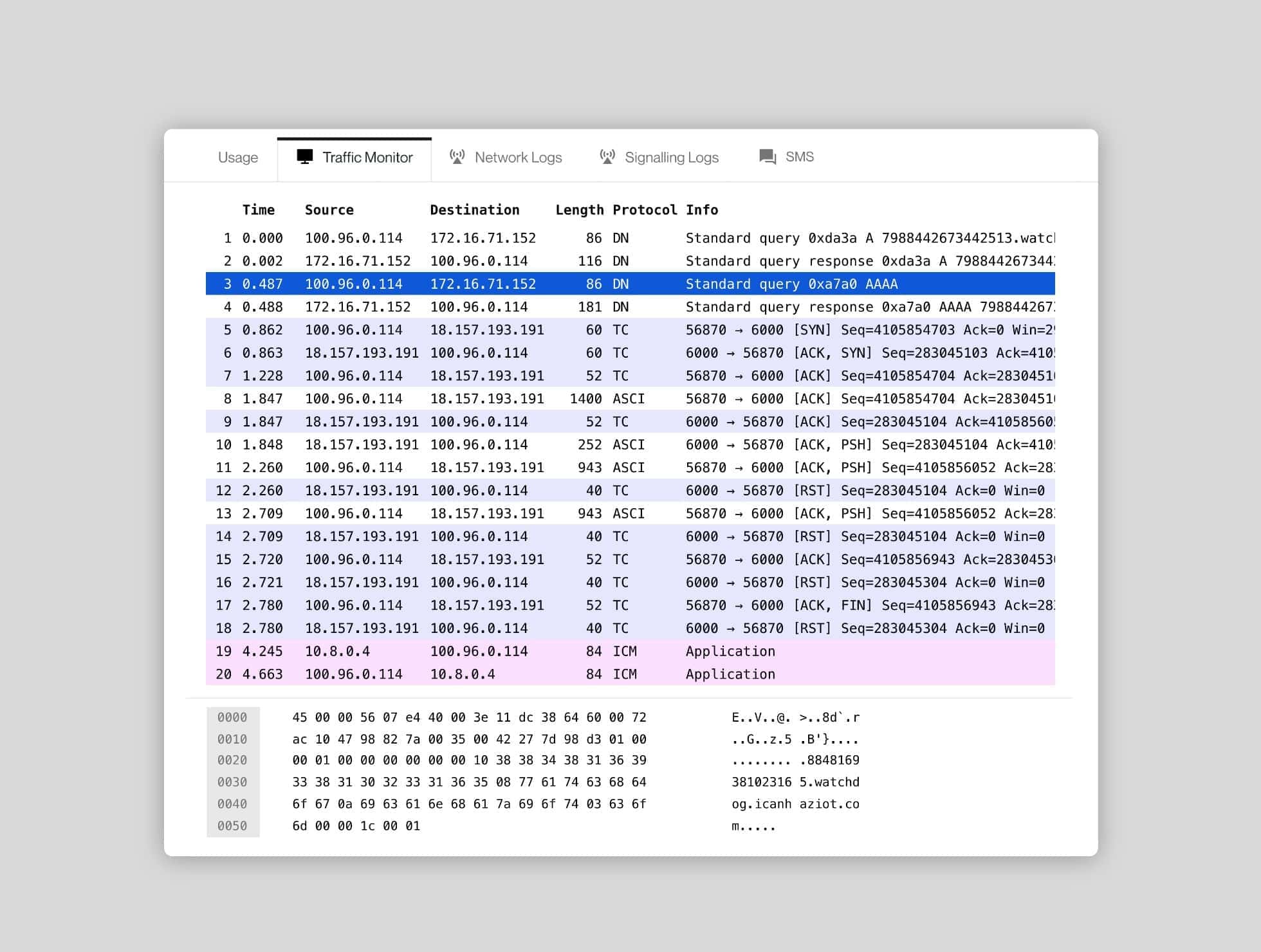This screenshot has width=1261, height=952.
Task: Click the Source column header
Action: click(x=329, y=210)
